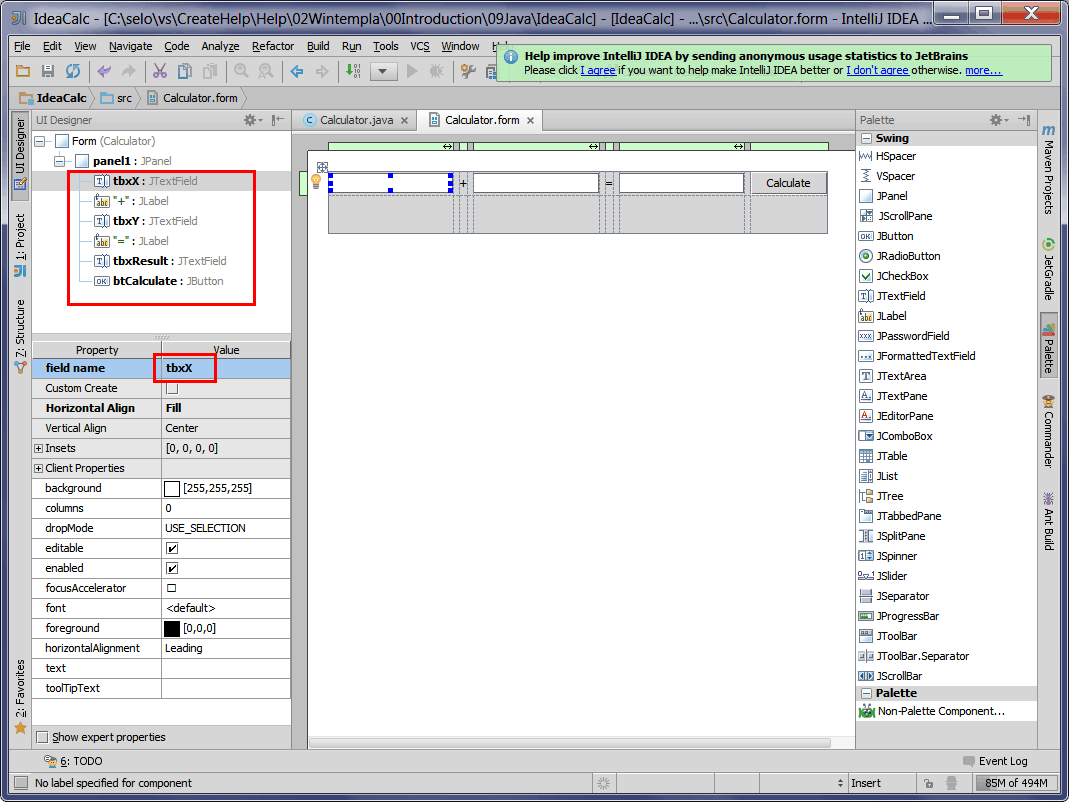Select JPasswordField in the Palette

click(912, 336)
